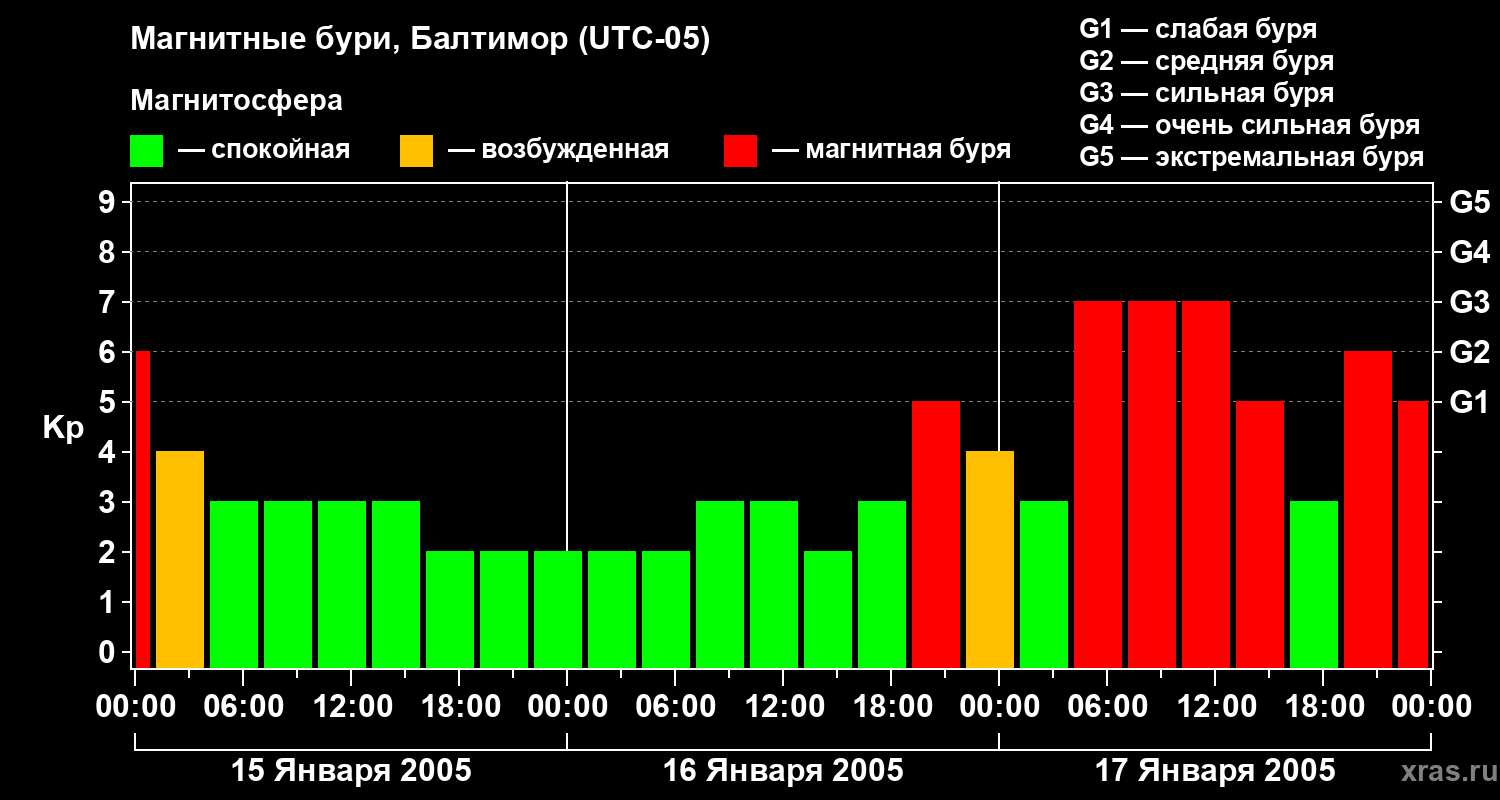
Task: Click the '16 Января 2005' date label
Action: (783, 771)
